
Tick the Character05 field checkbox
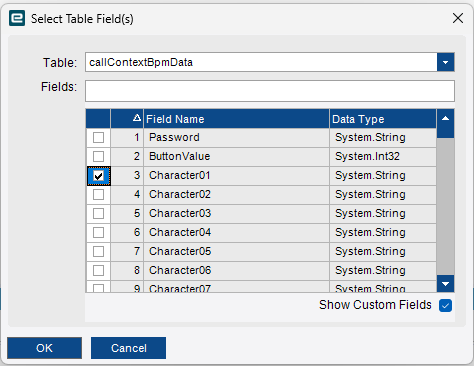(98, 251)
